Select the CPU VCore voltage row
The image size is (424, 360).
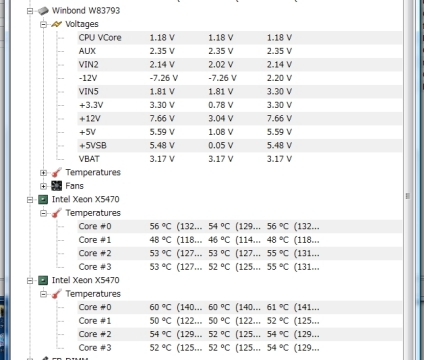coord(239,38)
